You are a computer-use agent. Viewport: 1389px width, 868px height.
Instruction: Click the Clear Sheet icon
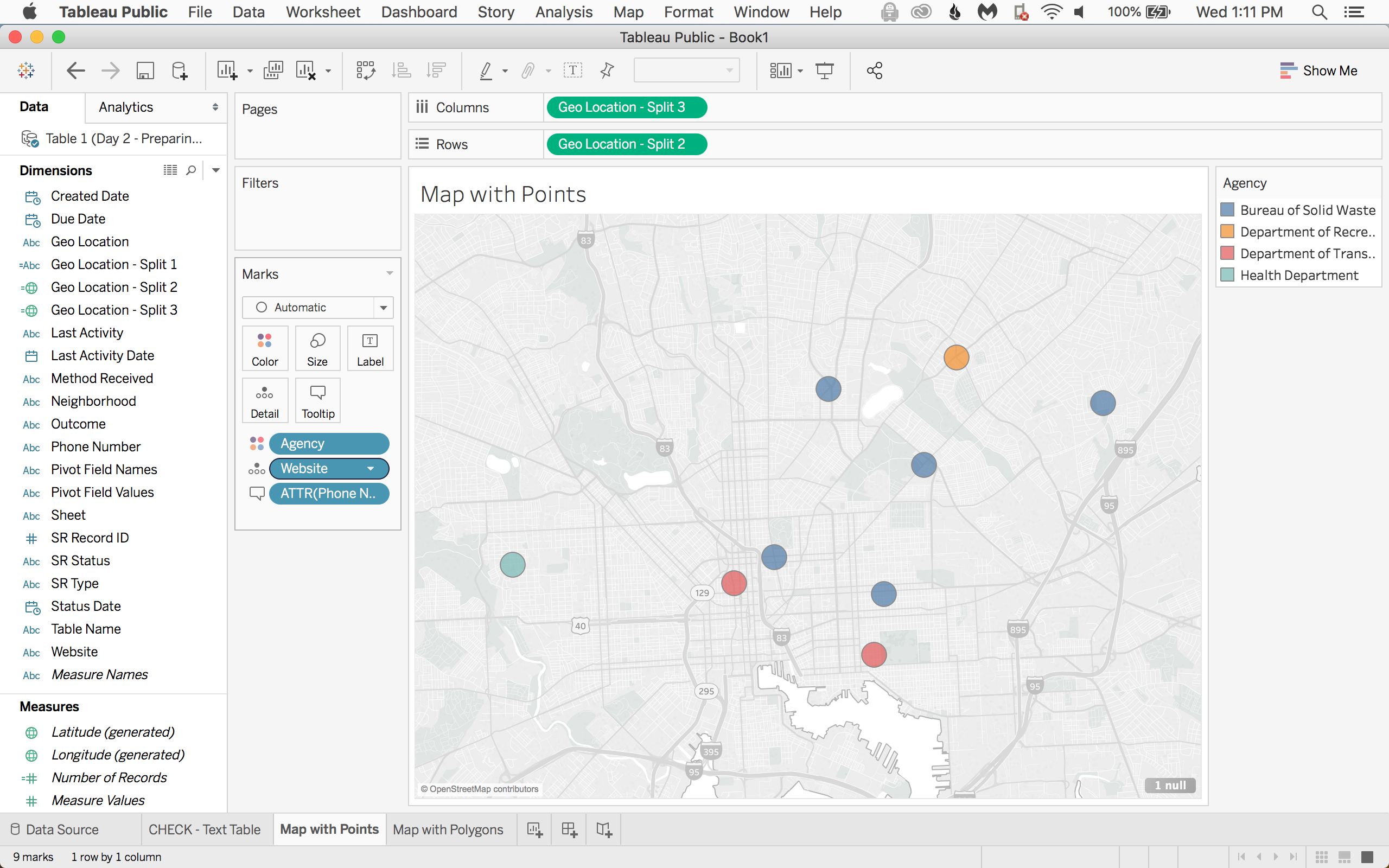point(305,71)
